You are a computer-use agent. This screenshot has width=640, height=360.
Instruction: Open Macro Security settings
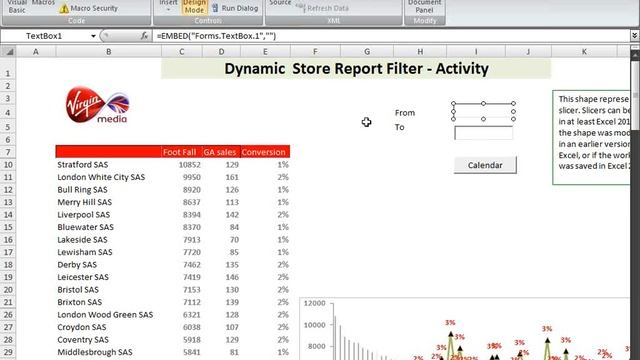89,8
